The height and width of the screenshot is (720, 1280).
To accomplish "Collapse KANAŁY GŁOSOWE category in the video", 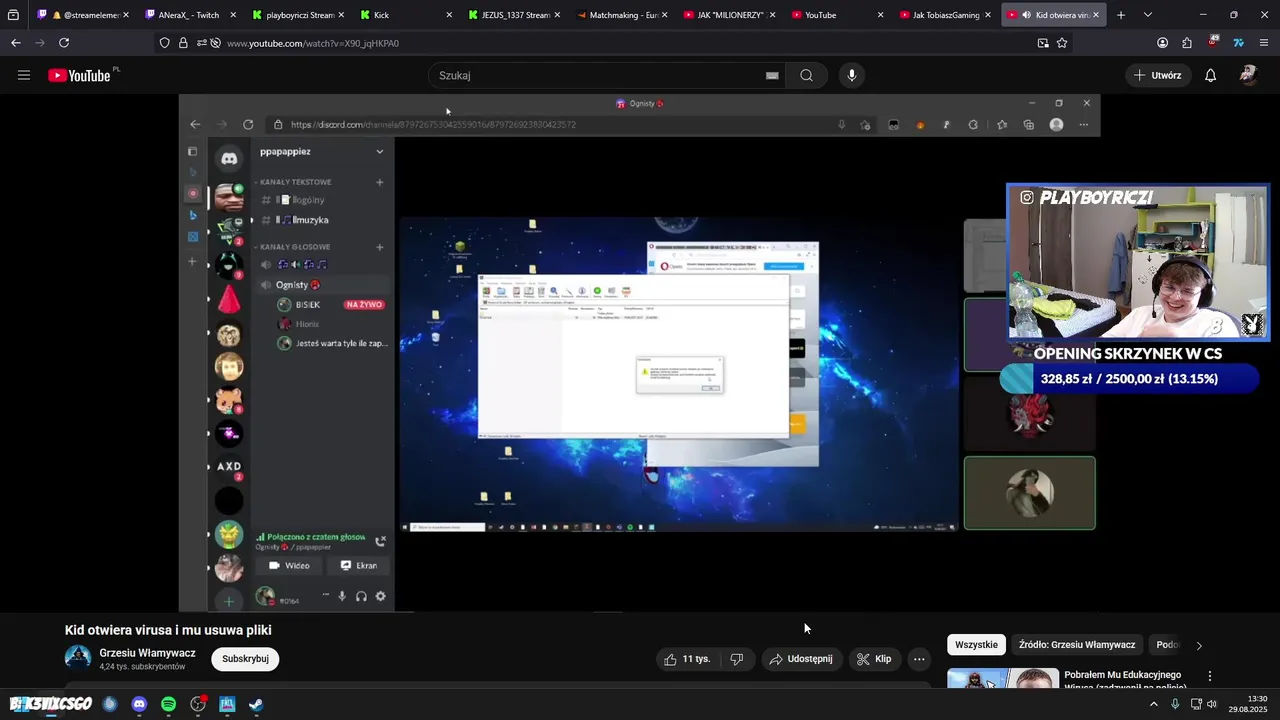I will pyautogui.click(x=292, y=247).
